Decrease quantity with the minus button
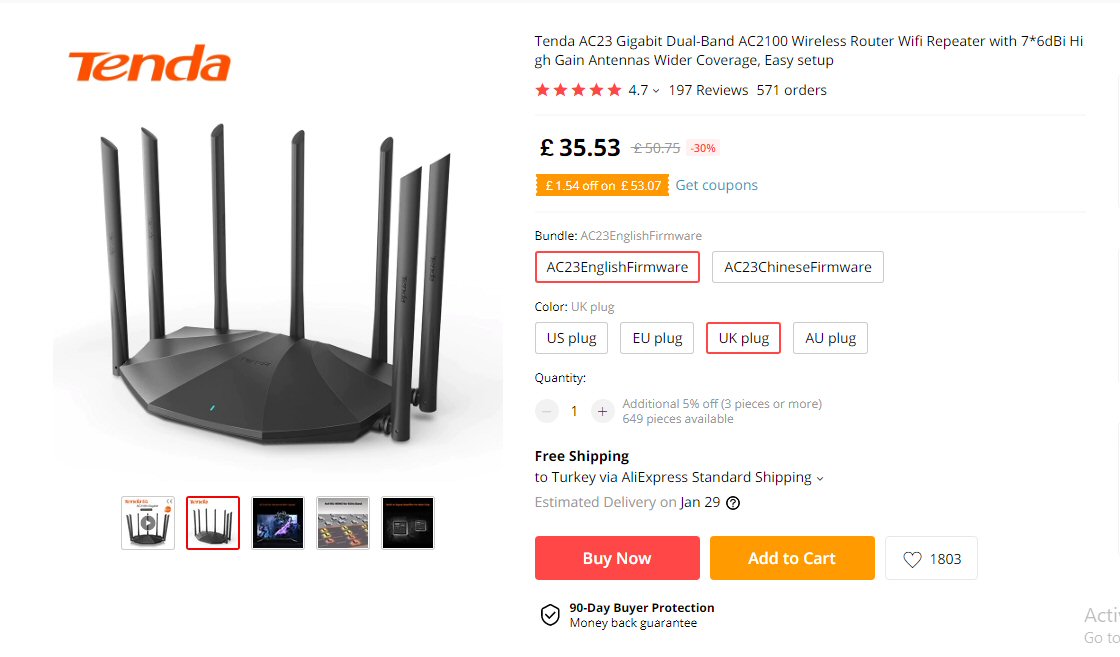 tap(547, 411)
